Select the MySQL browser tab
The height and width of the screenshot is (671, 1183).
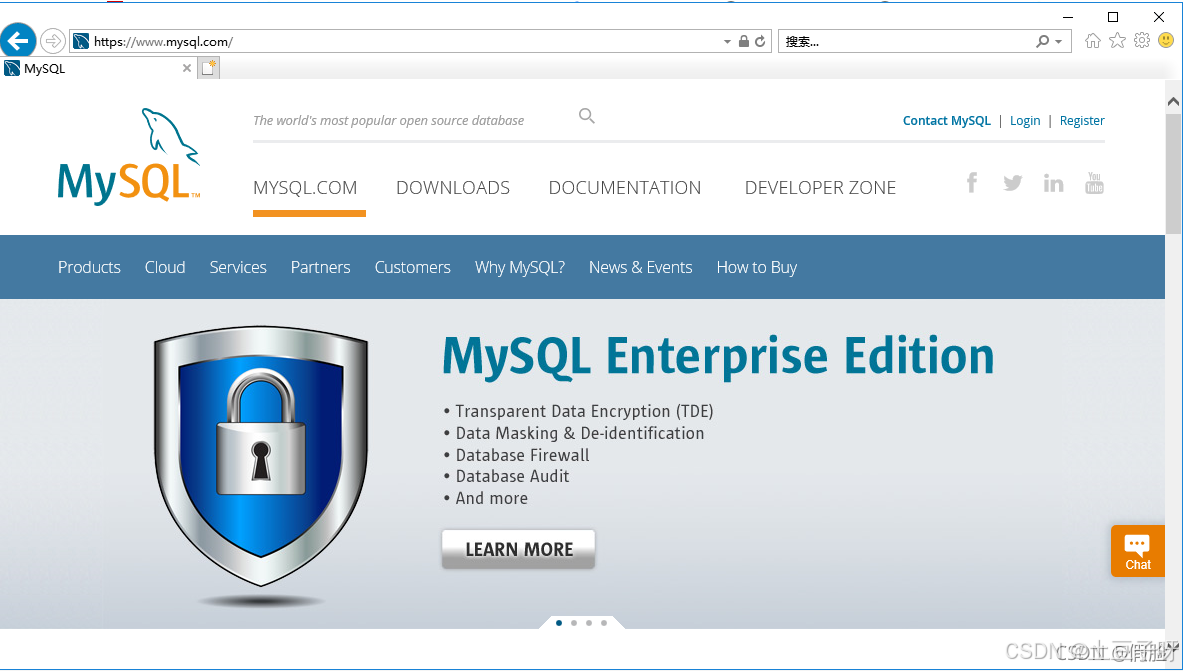pyautogui.click(x=98, y=68)
